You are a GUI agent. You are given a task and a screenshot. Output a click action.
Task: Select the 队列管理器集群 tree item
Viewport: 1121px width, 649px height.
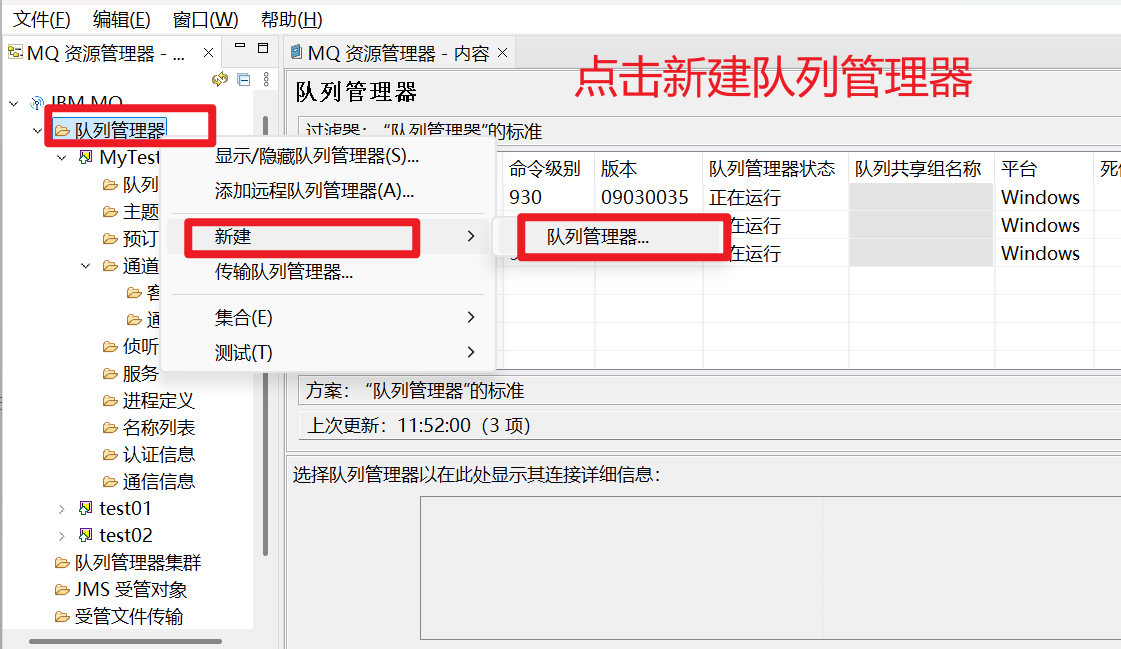click(x=138, y=563)
